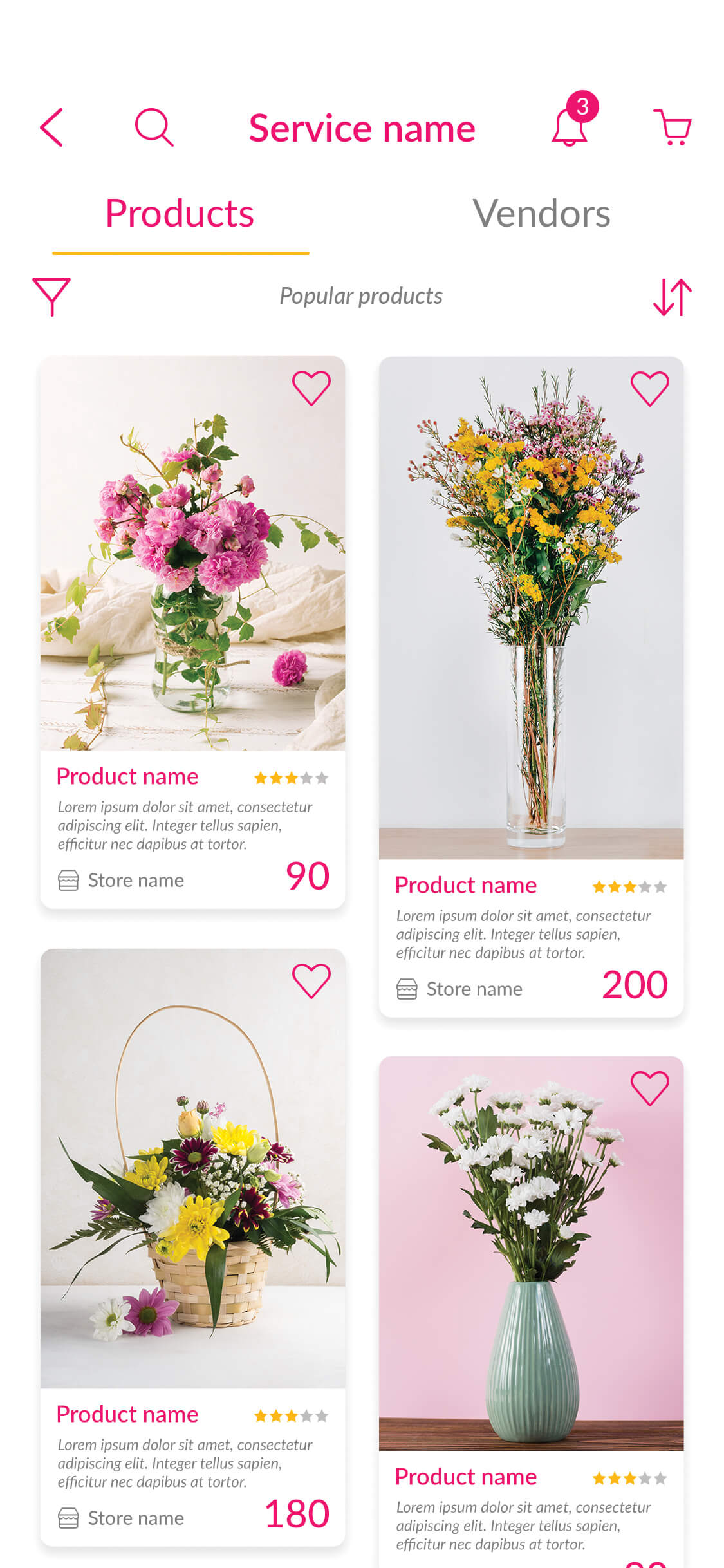Favorite the pink flowers product priced 90
This screenshot has width=724, height=1568.
(311, 388)
